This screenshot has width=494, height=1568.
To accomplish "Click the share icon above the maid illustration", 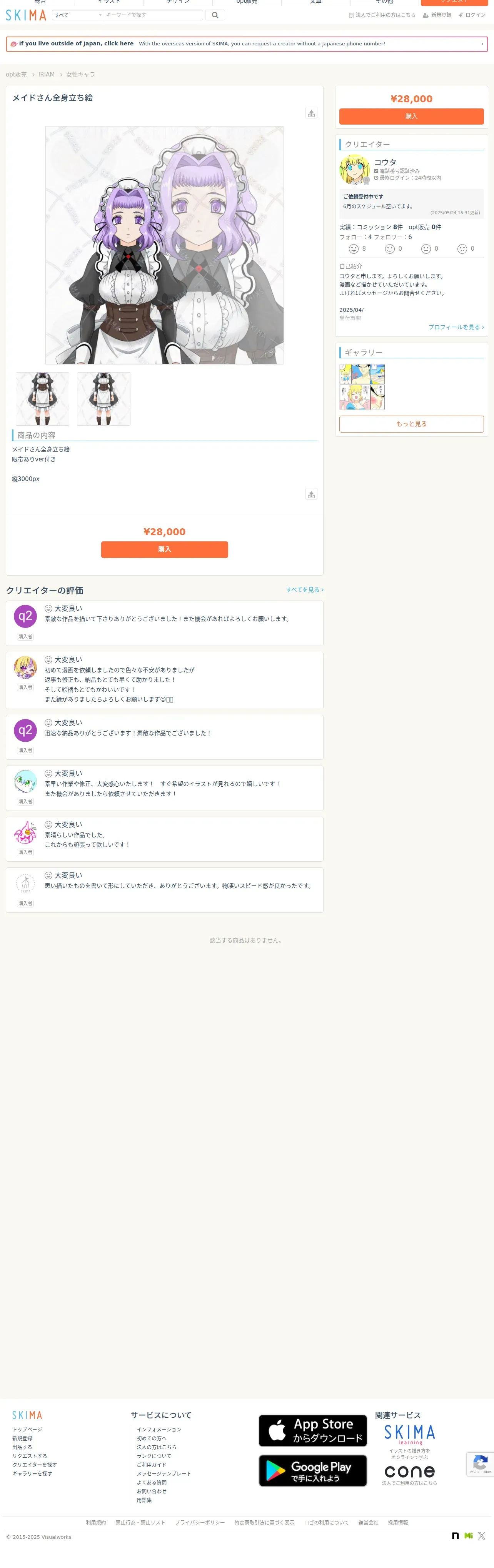I will [x=311, y=113].
